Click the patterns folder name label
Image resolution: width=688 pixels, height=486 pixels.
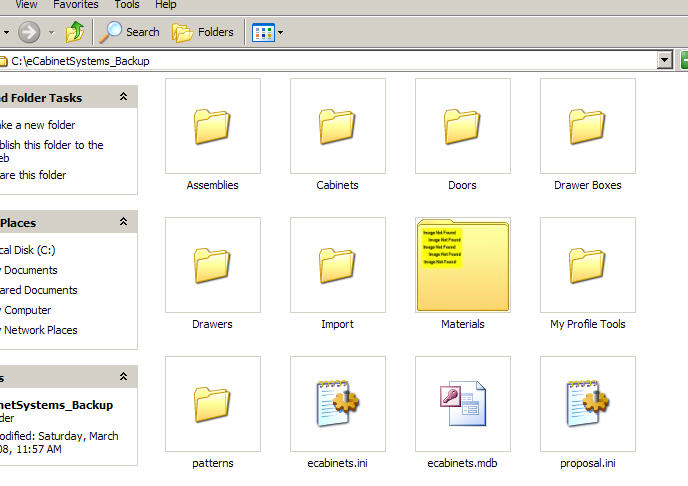(x=213, y=464)
